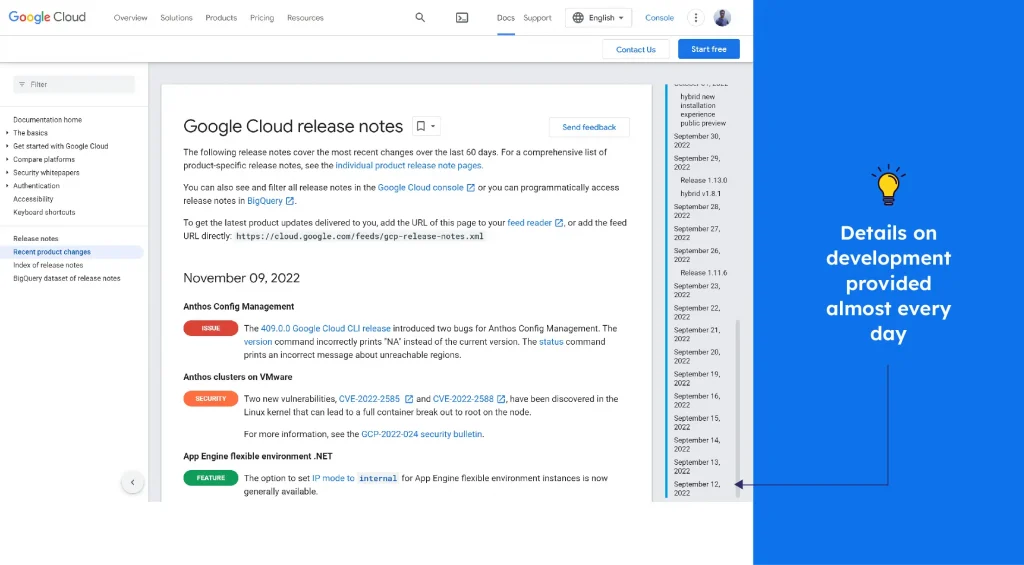
Task: Click external link icon after feed reader
Action: tap(559, 223)
